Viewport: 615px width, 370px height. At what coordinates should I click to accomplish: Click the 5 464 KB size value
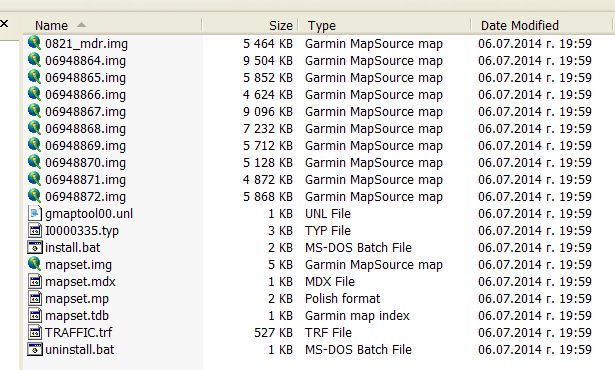click(268, 44)
